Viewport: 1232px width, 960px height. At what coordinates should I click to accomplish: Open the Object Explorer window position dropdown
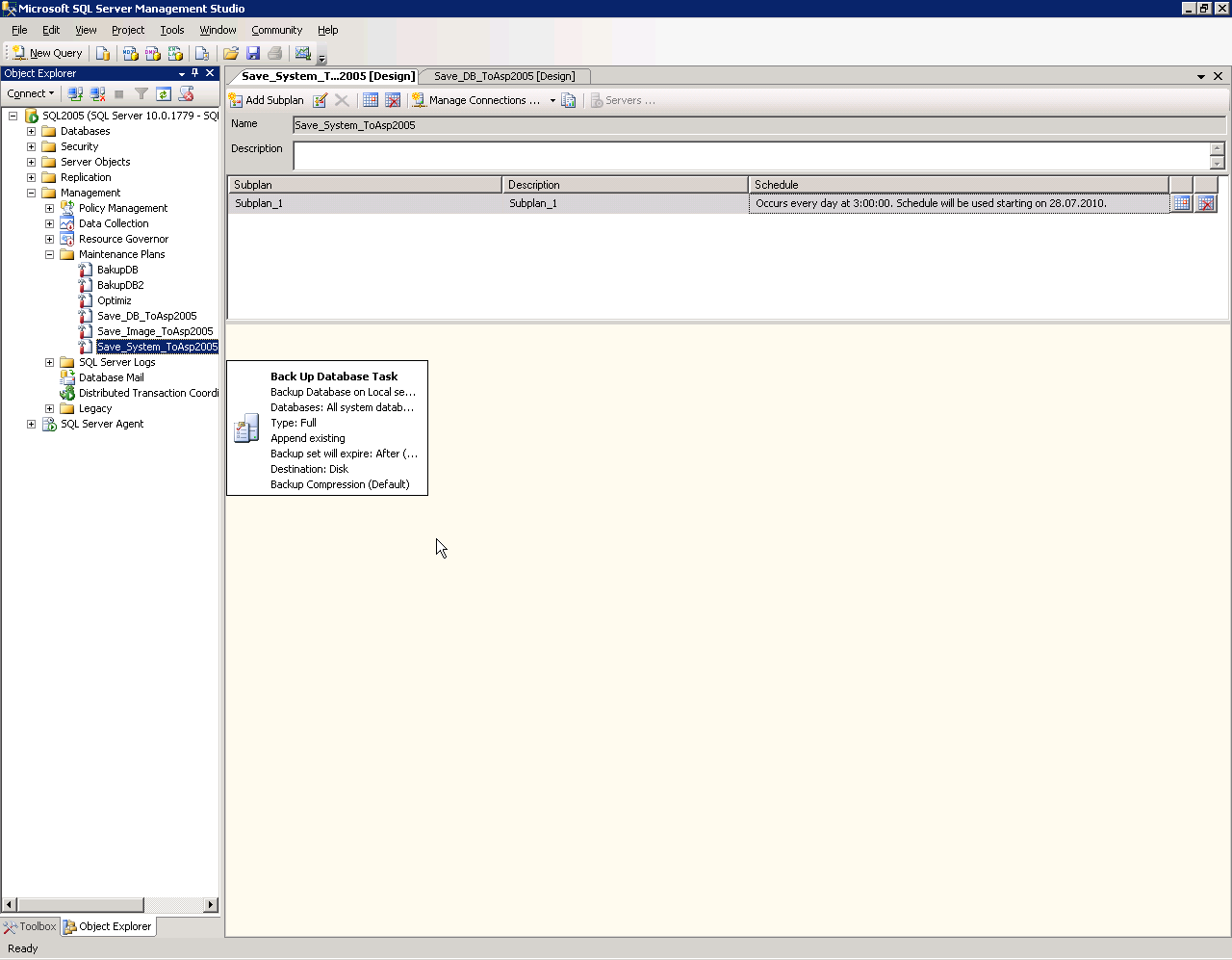click(182, 73)
